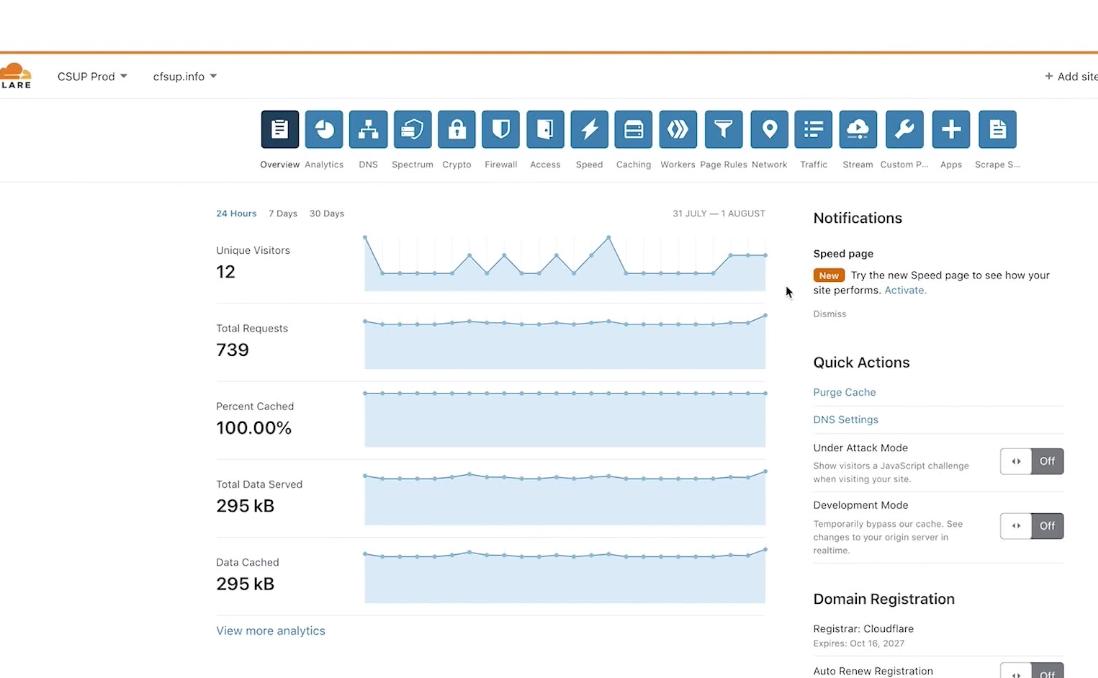Select the 30 Days time range
Viewport: 1098px width, 678px height.
(x=327, y=213)
